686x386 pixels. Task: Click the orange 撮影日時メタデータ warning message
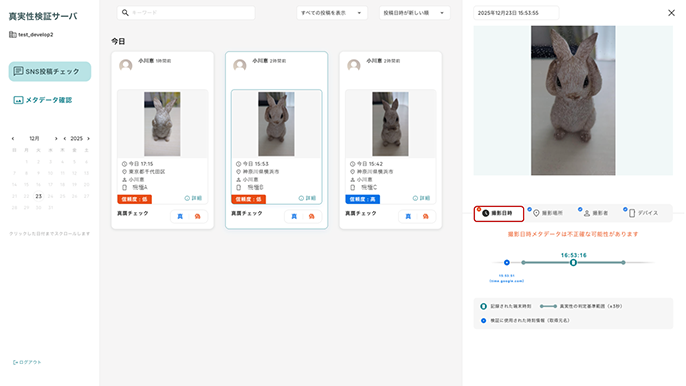[x=573, y=234]
